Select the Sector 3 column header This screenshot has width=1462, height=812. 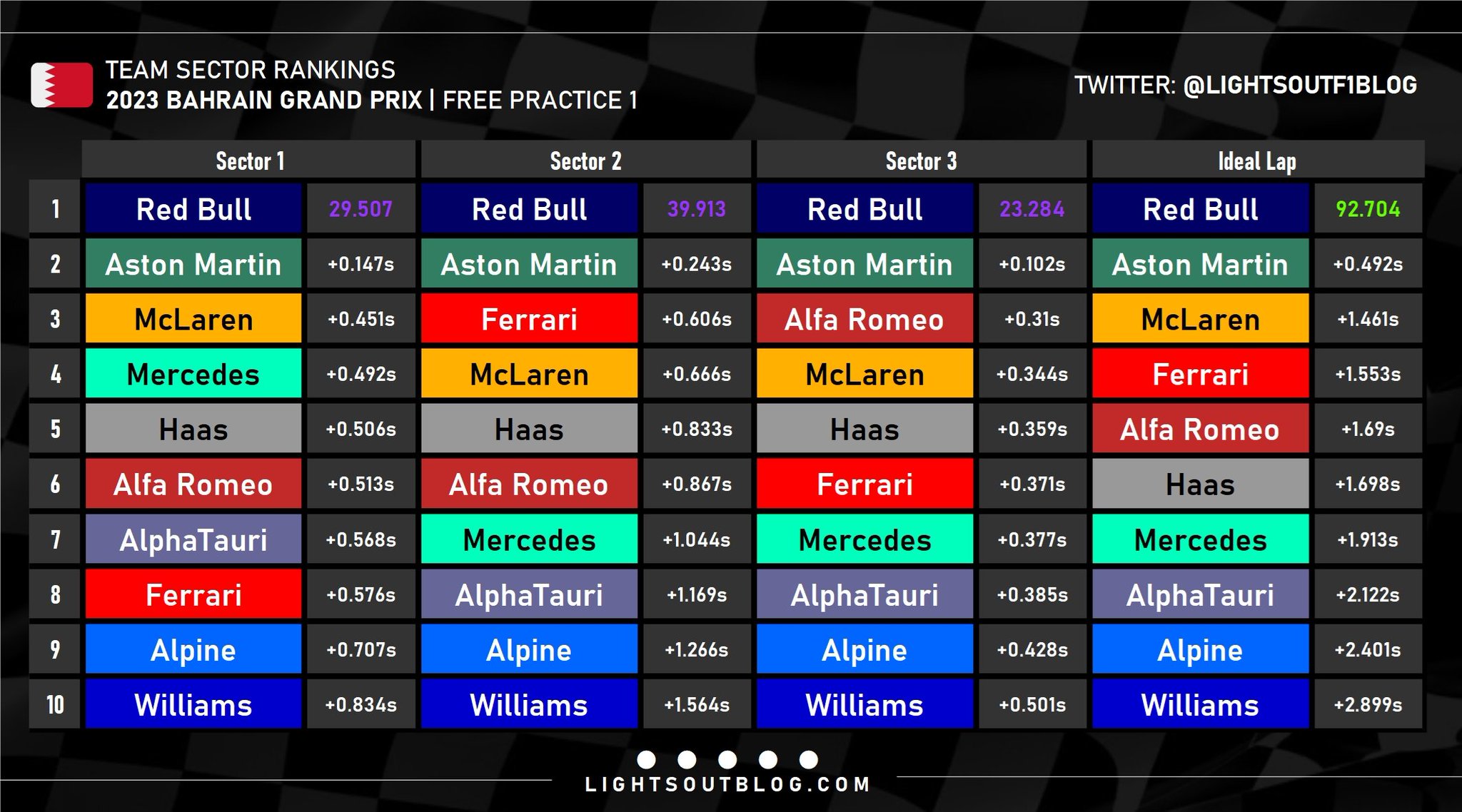click(x=921, y=161)
